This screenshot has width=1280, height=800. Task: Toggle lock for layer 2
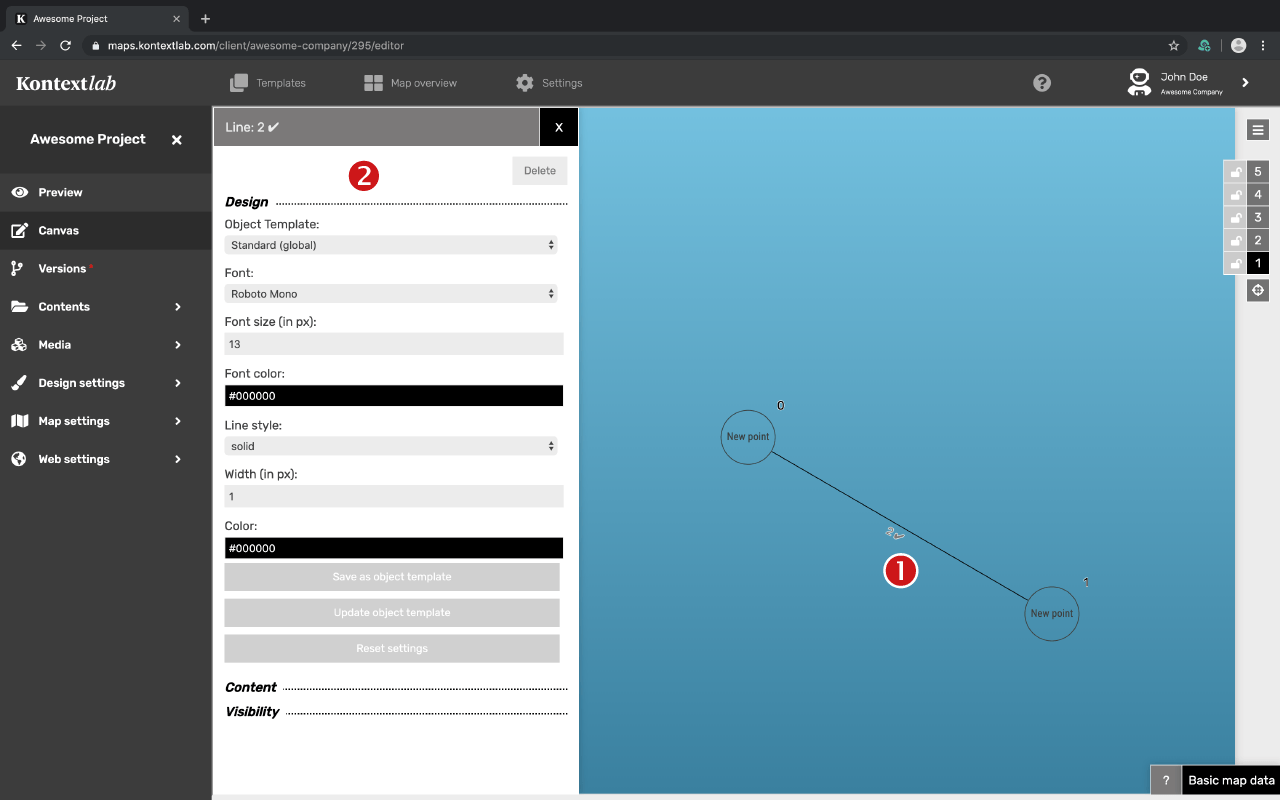(x=1235, y=241)
